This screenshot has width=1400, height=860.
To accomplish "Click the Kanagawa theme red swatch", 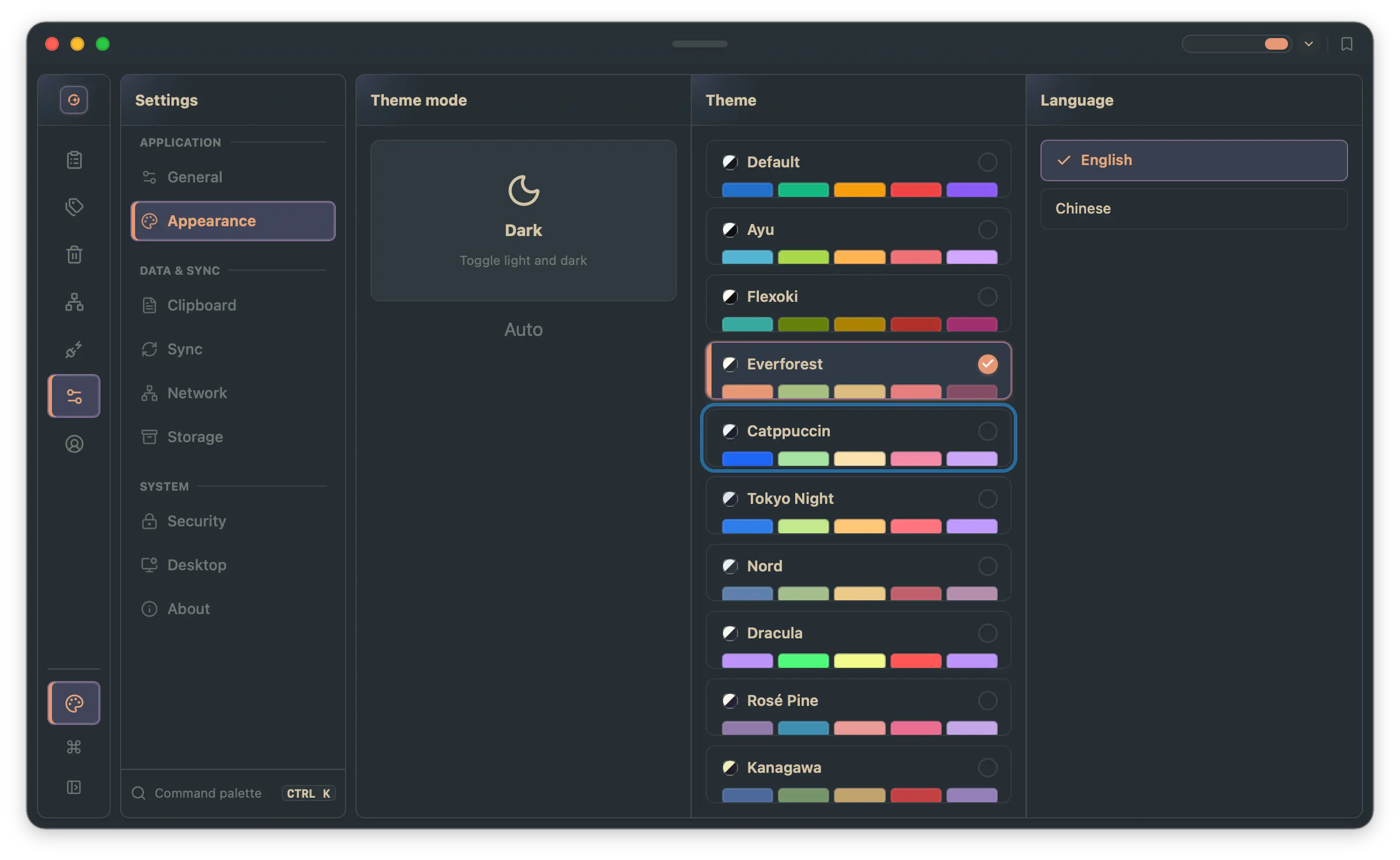I will [915, 795].
